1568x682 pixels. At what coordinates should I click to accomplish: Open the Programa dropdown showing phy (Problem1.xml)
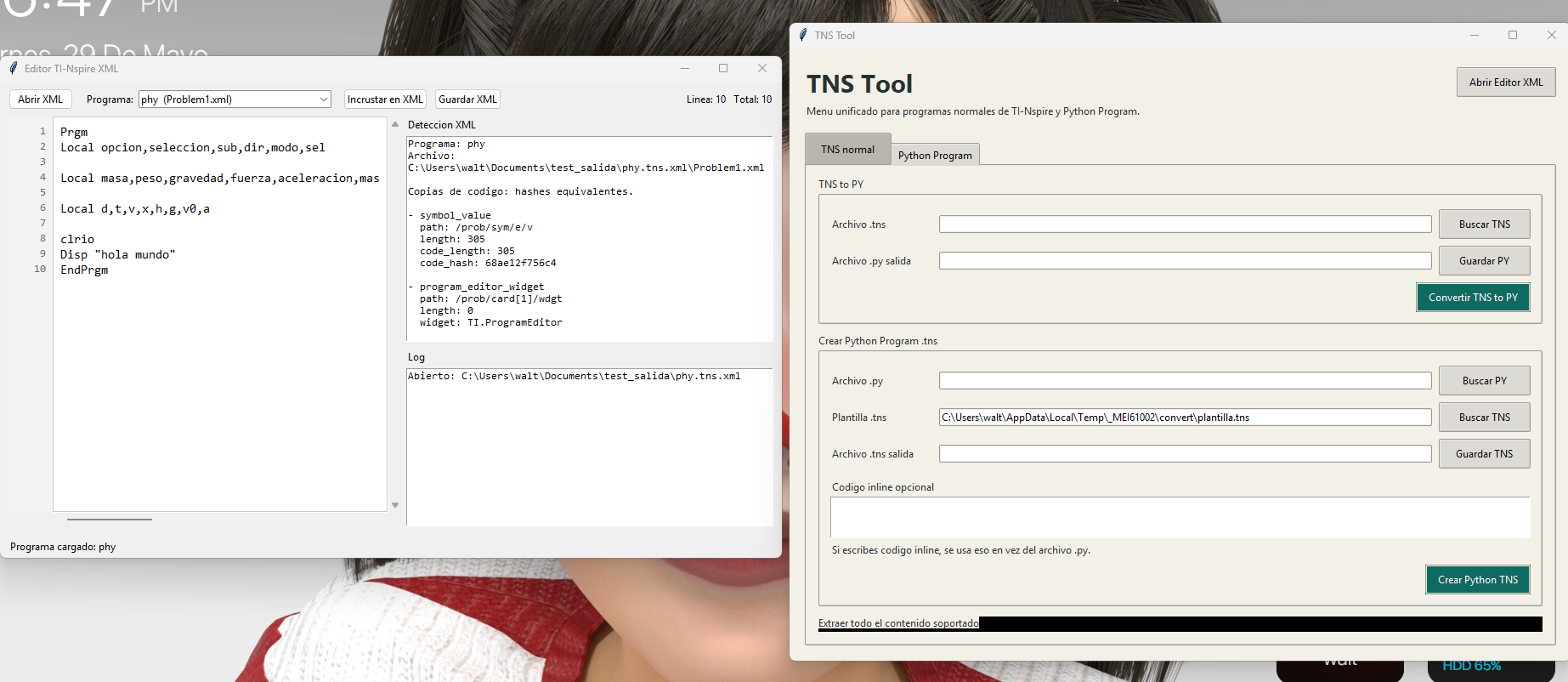pyautogui.click(x=235, y=99)
